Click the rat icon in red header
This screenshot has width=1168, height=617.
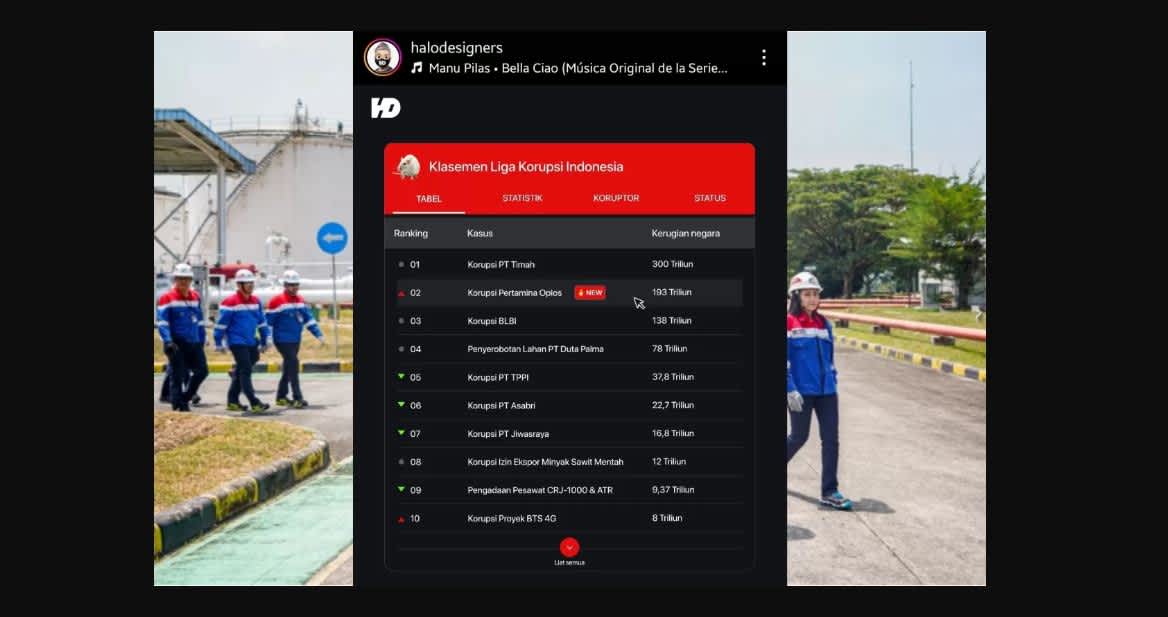click(x=408, y=166)
